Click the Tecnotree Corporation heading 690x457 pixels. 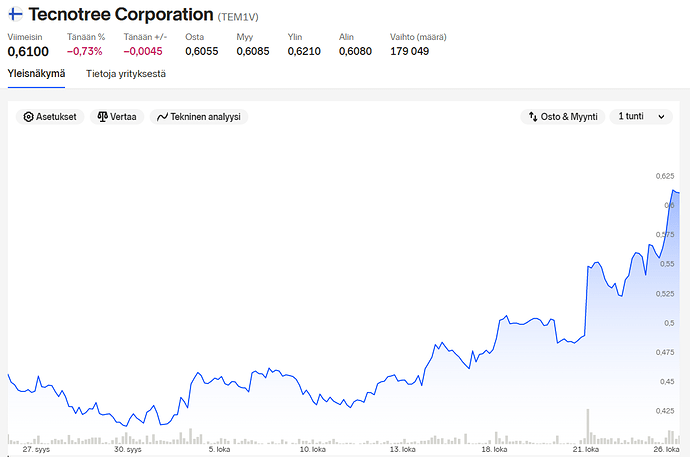pos(121,15)
